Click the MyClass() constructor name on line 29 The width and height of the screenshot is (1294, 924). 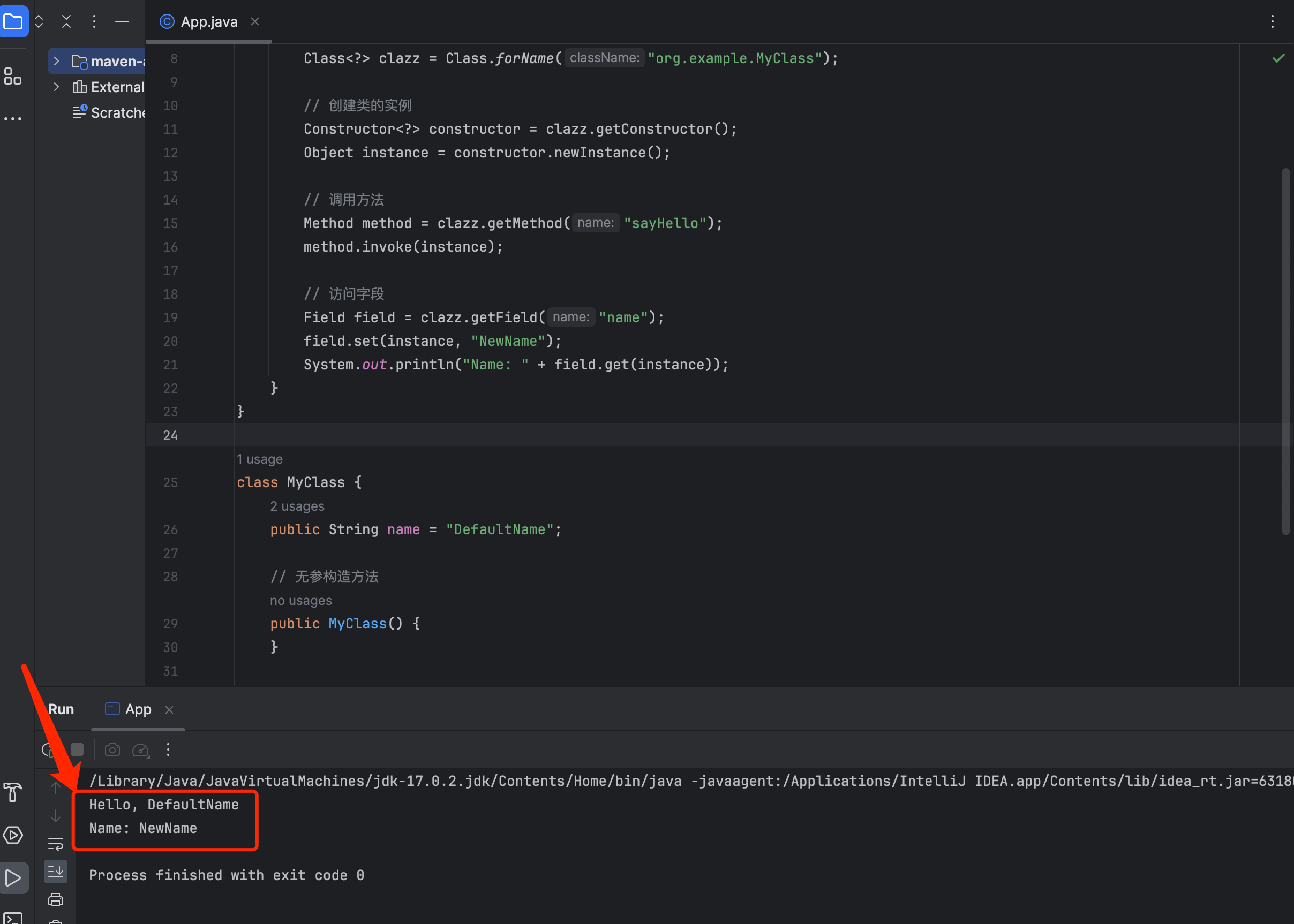point(358,624)
